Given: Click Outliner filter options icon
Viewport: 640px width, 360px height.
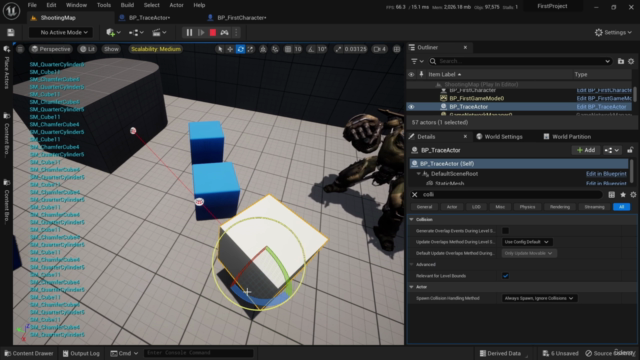Looking at the screenshot, I should [416, 61].
